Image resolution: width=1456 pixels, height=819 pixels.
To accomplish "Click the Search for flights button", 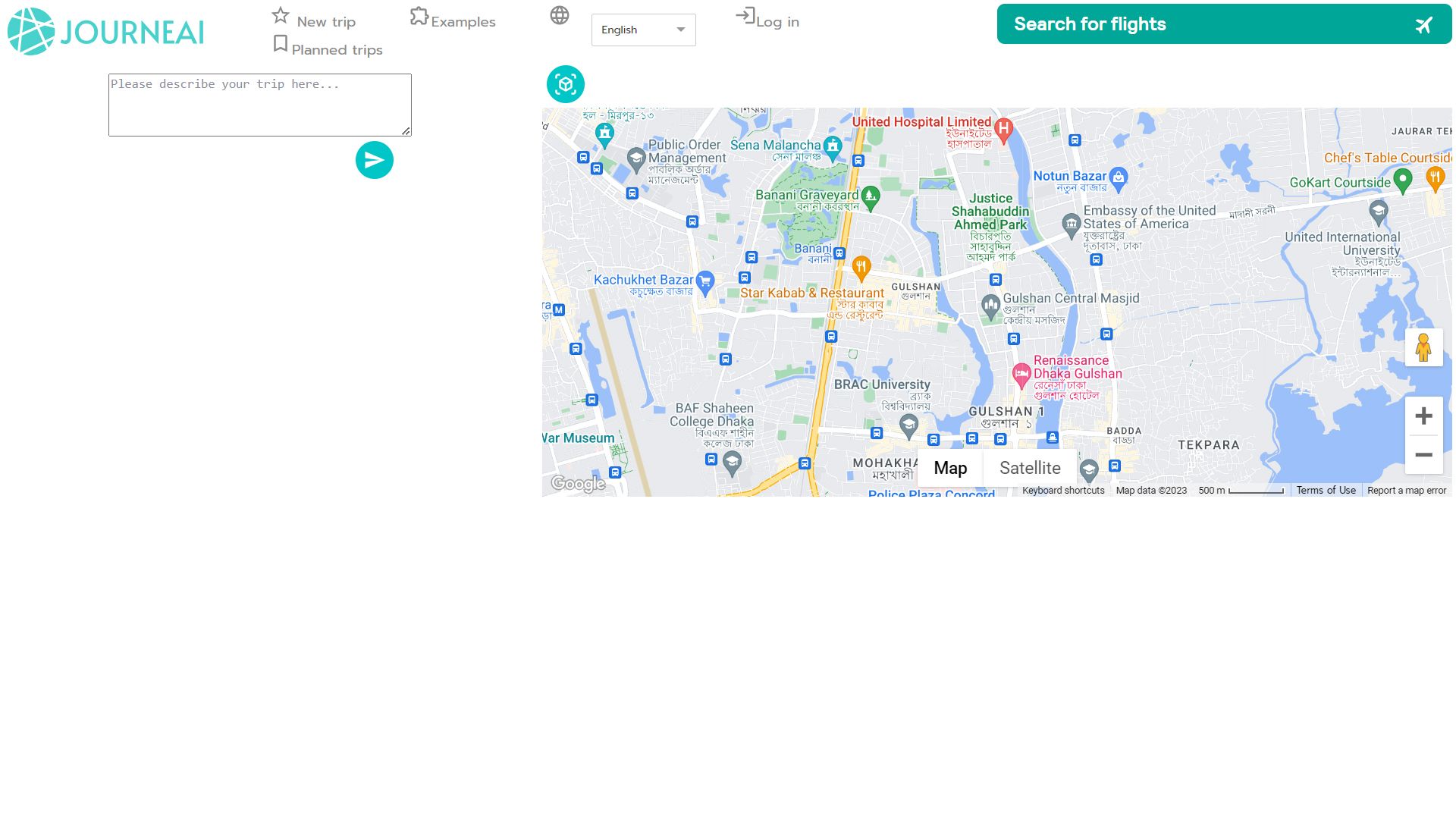I will coord(1224,24).
